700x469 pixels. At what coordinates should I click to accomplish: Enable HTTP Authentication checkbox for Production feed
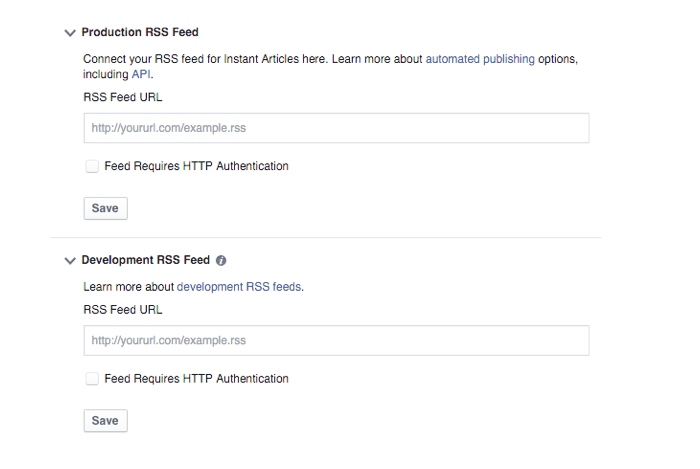(x=92, y=166)
